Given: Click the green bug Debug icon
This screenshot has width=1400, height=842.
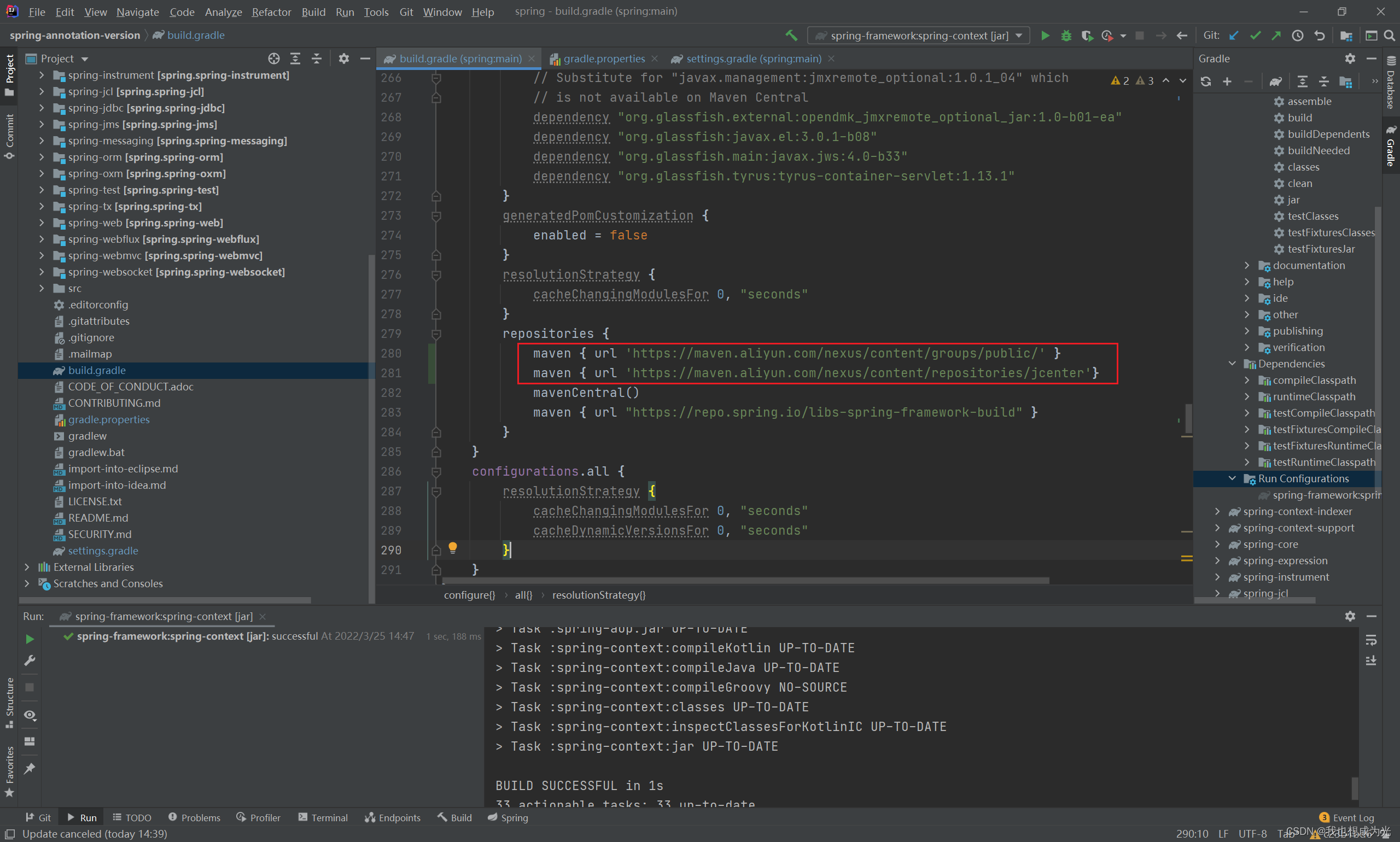Looking at the screenshot, I should point(1066,35).
